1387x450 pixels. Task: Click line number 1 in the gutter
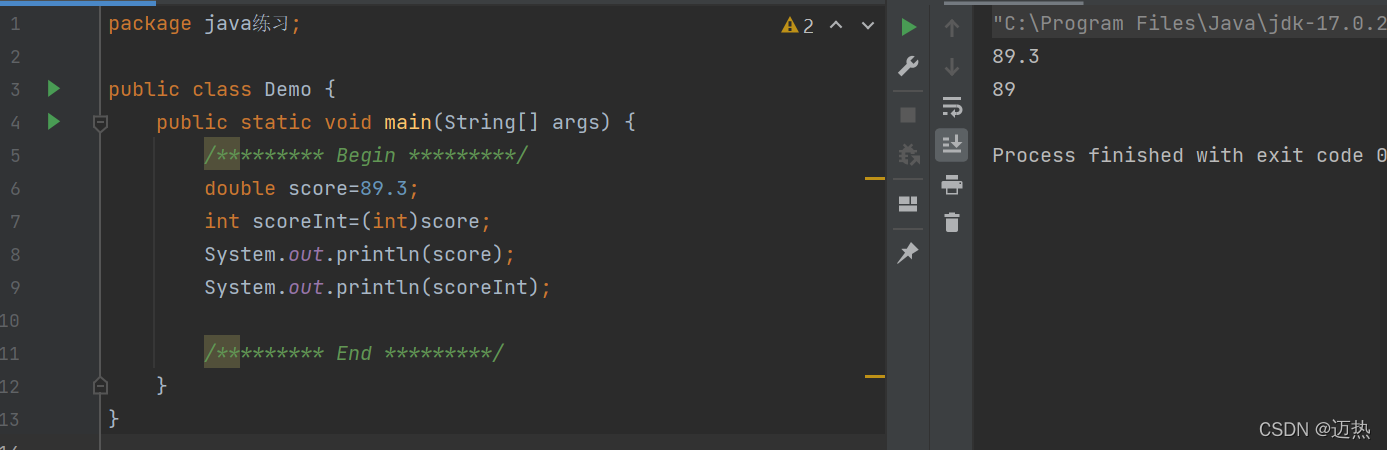(15, 24)
